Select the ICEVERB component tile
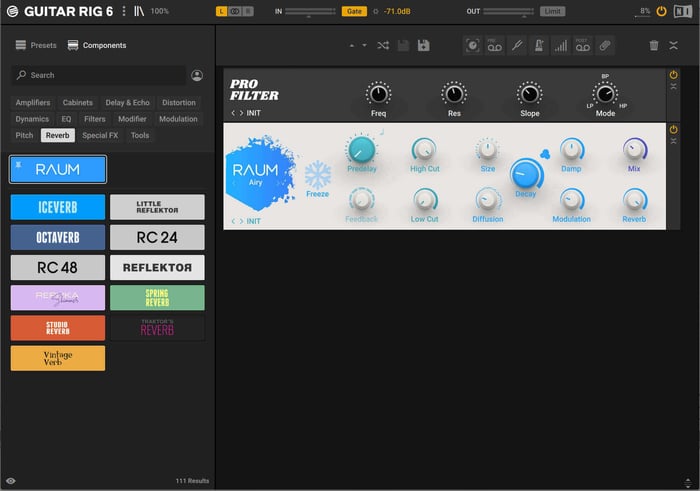700x491 pixels. click(x=58, y=207)
